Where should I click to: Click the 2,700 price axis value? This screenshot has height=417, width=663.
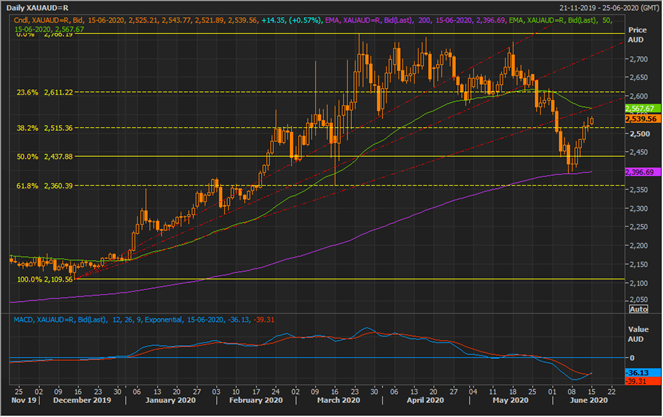pos(639,59)
